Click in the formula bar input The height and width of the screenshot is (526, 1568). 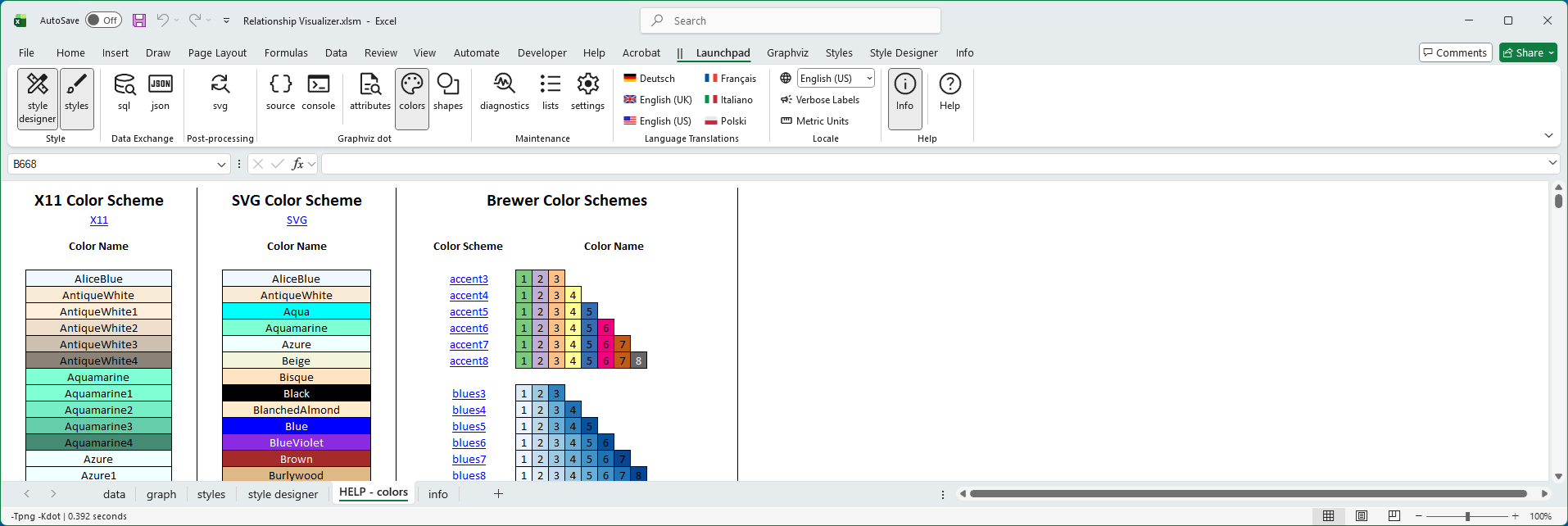tap(934, 165)
